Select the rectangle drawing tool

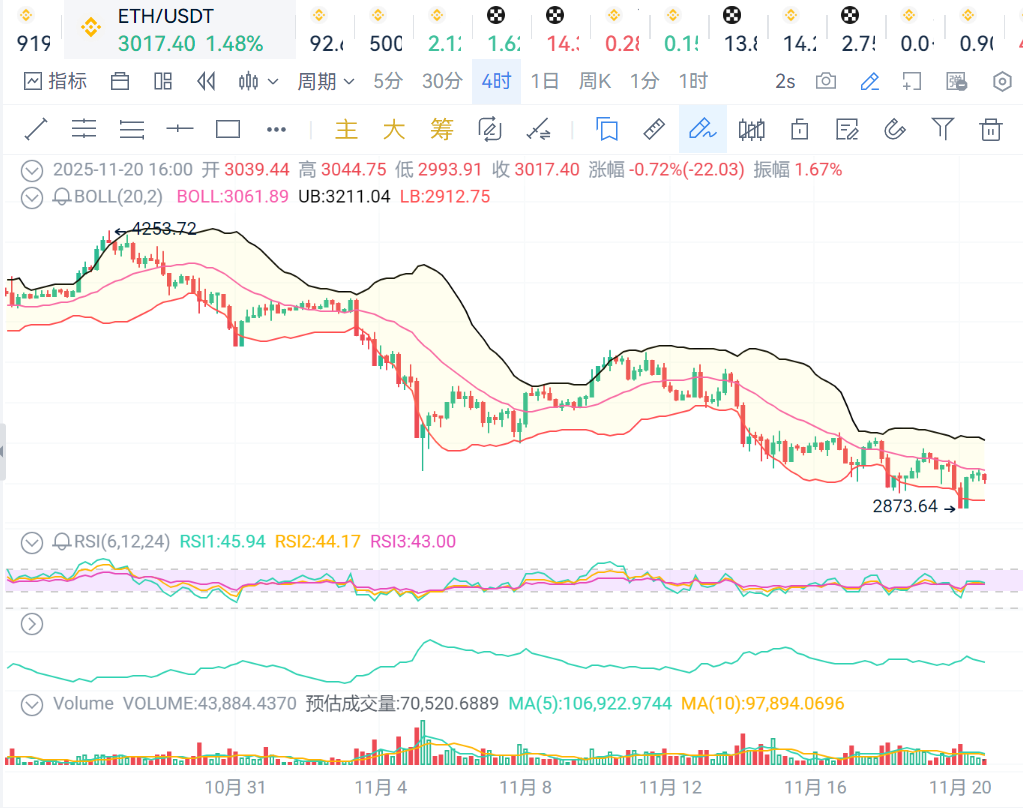click(228, 128)
